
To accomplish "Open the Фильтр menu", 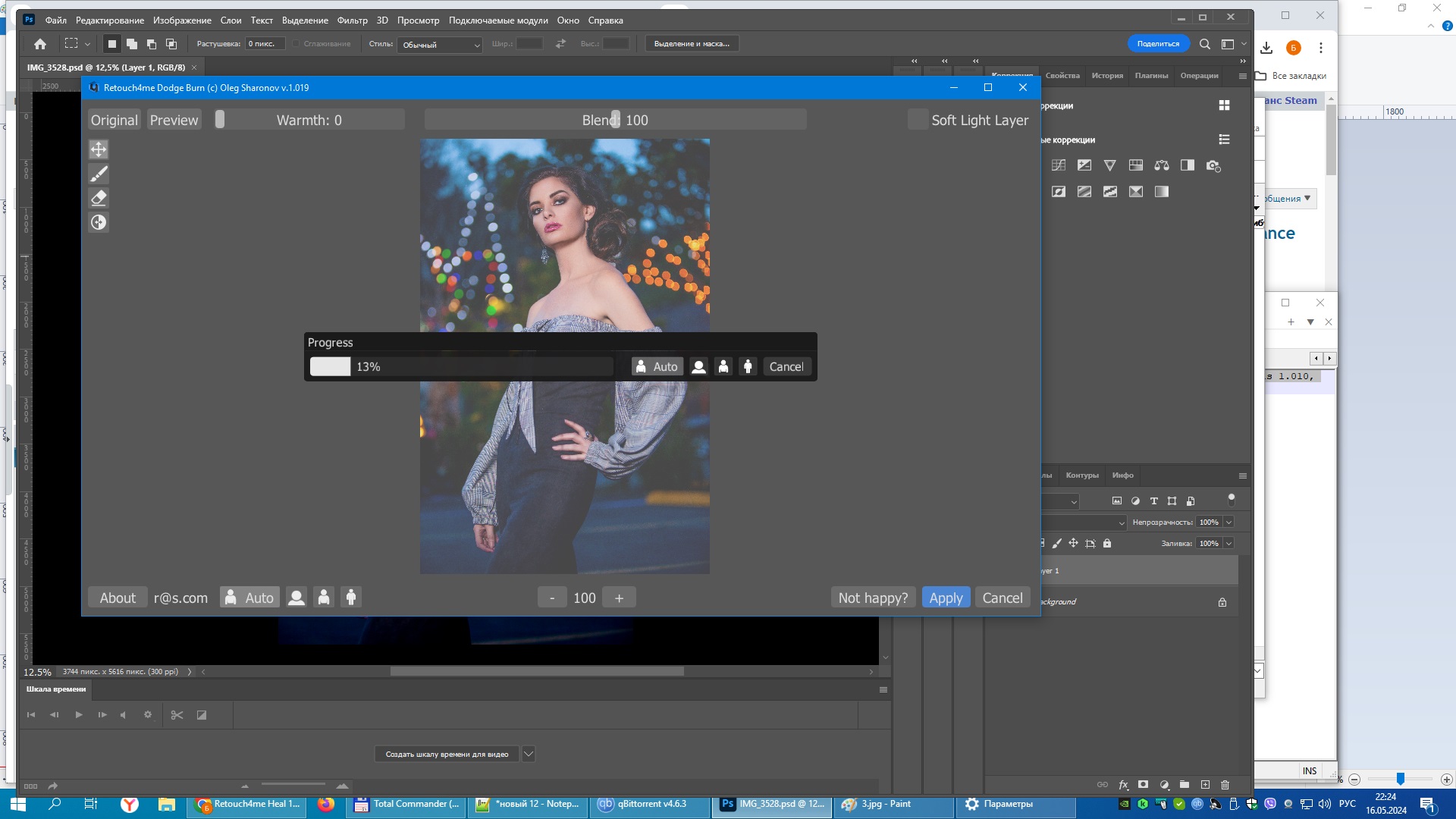I will click(352, 20).
